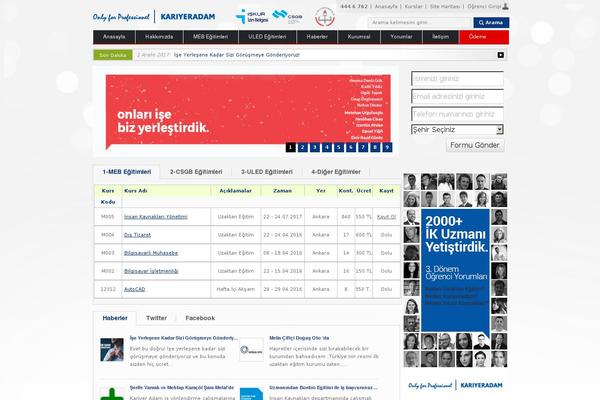The width and height of the screenshot is (600, 400).
Task: Go to slide 4 of the banner
Action: point(327,147)
